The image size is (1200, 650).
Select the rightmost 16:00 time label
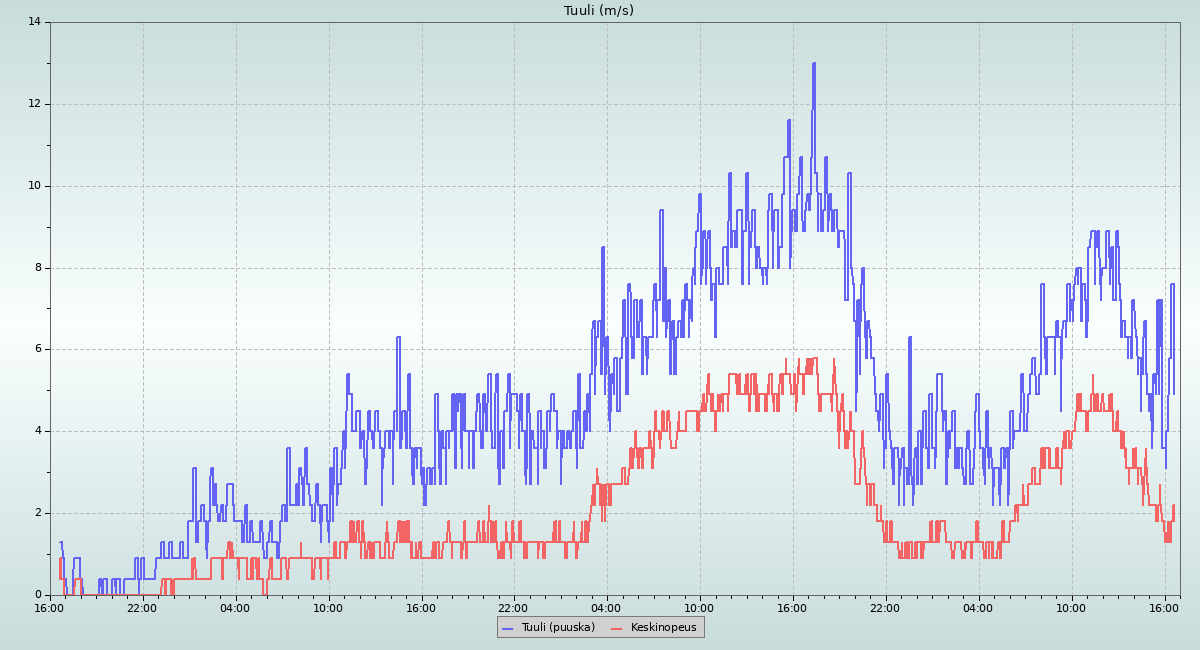1164,607
